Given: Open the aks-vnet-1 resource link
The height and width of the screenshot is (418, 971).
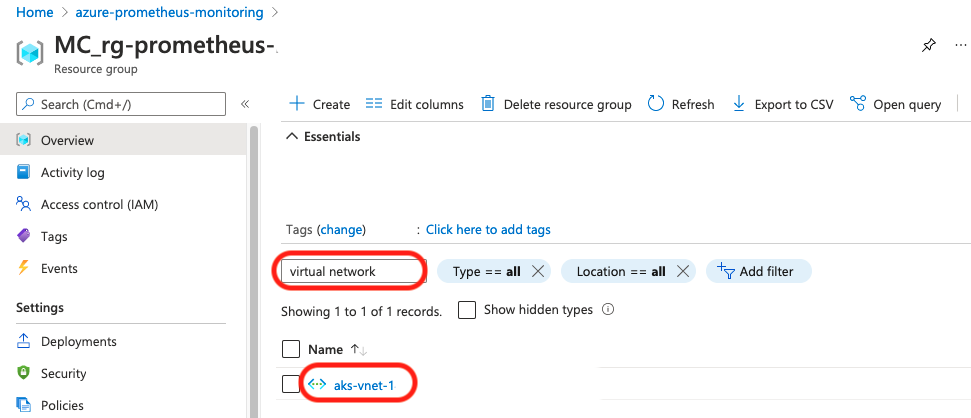Looking at the screenshot, I should [364, 385].
